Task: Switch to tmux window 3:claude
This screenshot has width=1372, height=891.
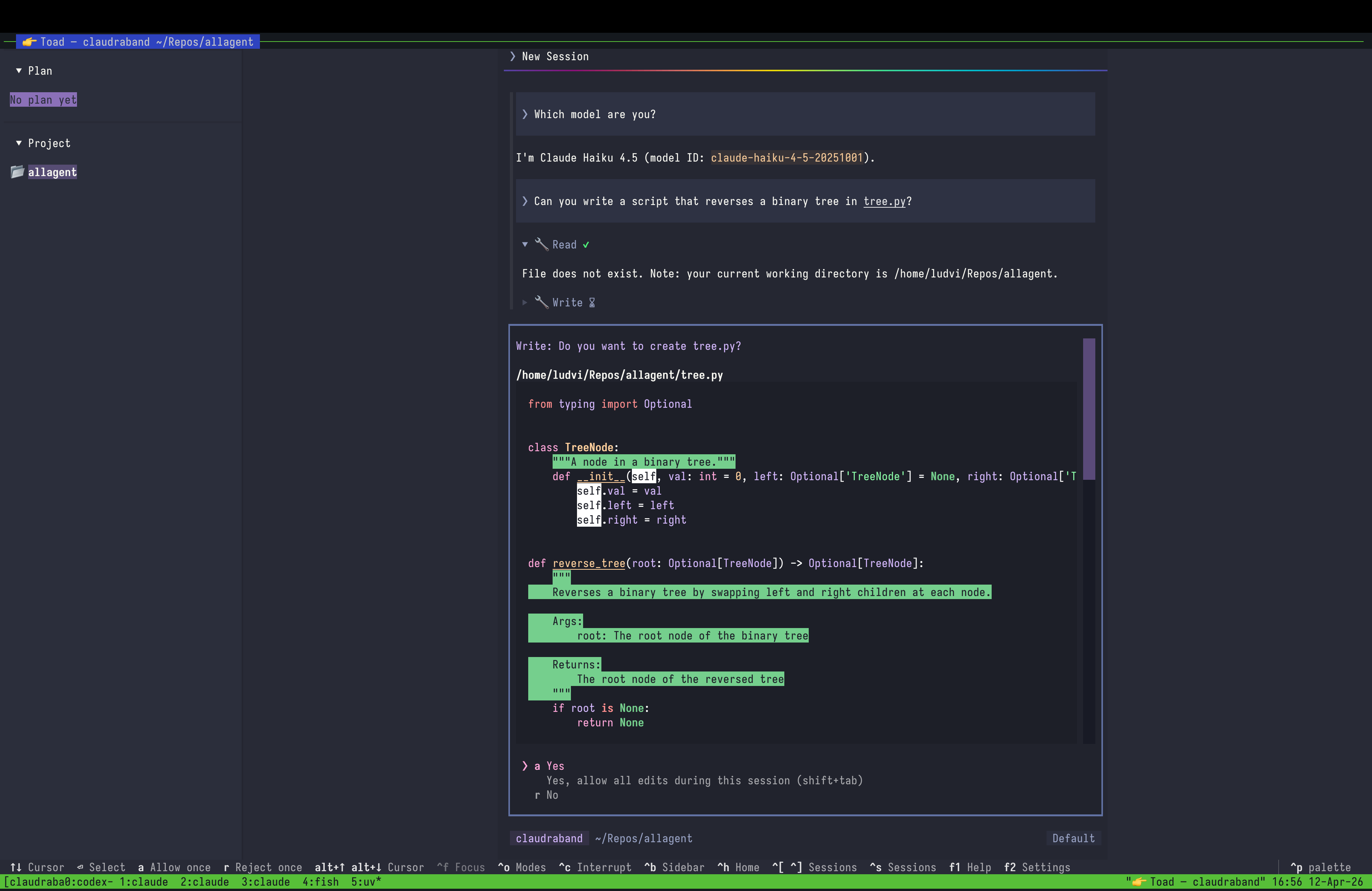Action: [x=266, y=882]
